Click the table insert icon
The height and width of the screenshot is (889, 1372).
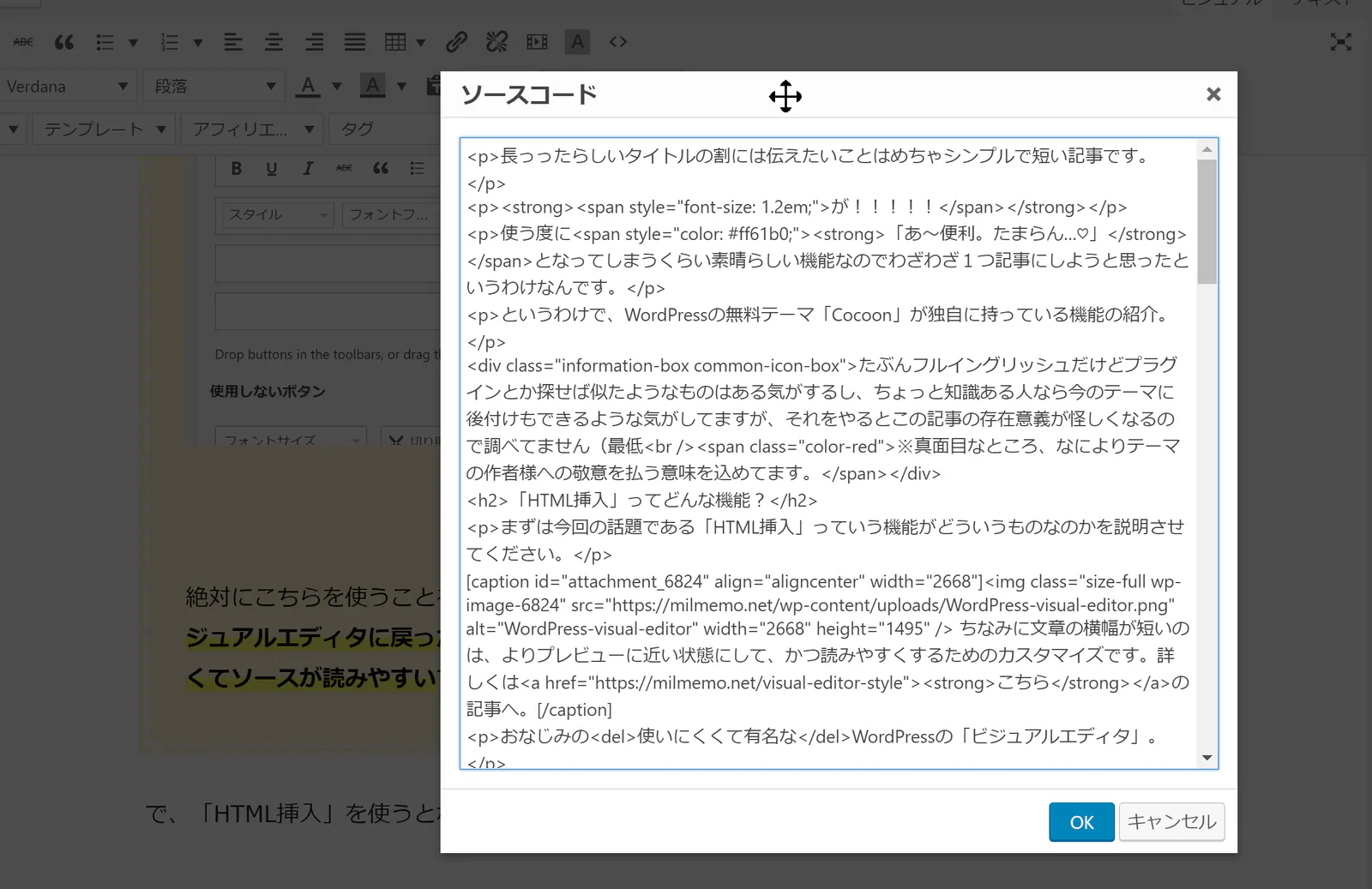(395, 41)
